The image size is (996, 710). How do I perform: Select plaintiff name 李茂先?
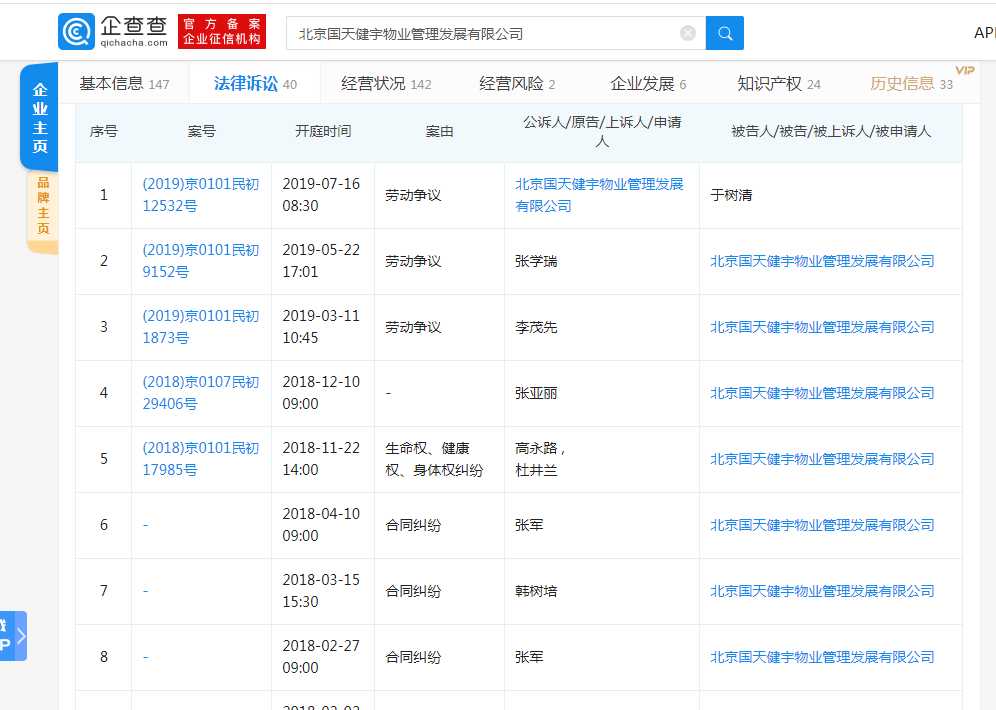click(x=536, y=327)
